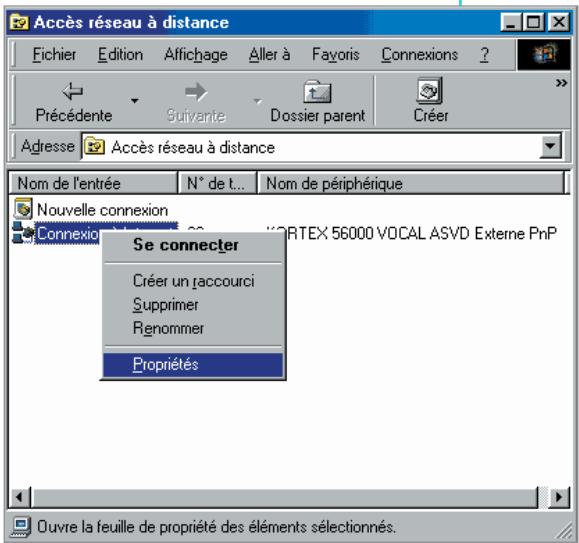Open the ? help menu
Viewport: 579px width, 543px height.
pos(484,55)
